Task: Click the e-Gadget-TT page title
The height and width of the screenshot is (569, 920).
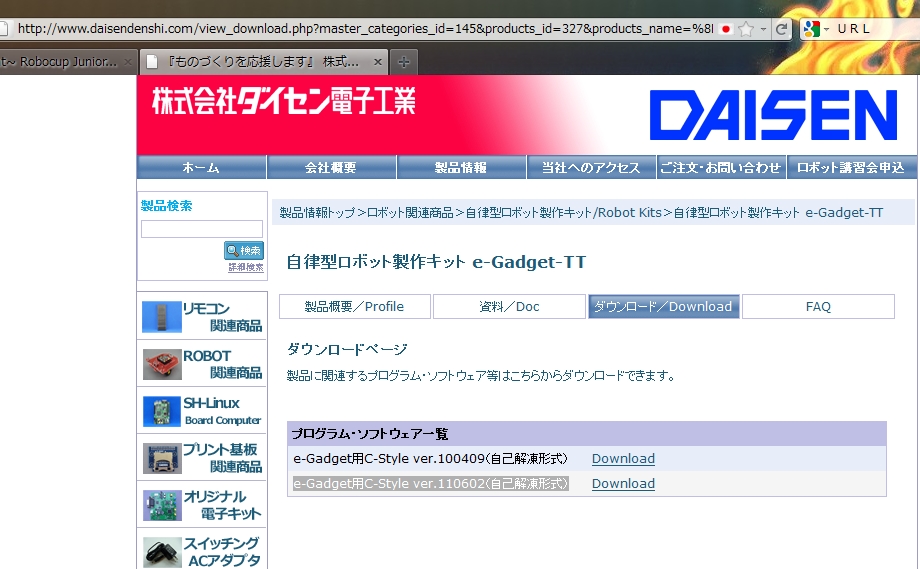Action: click(x=436, y=262)
